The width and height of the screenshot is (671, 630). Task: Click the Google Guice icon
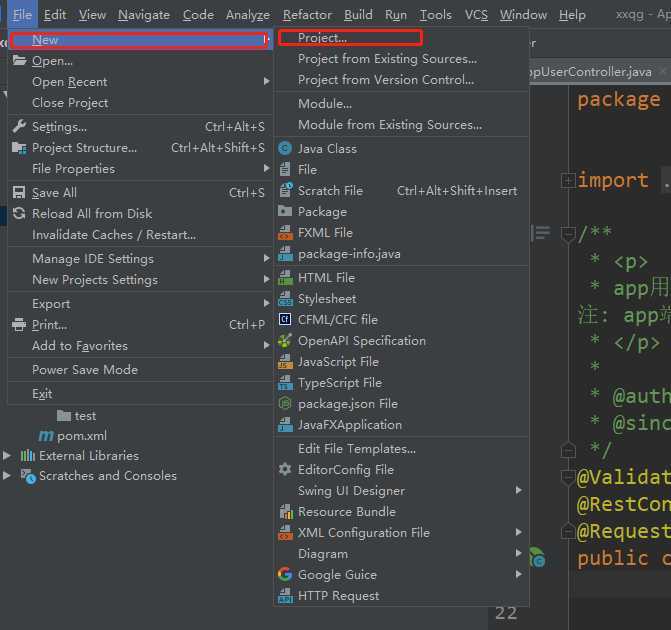click(285, 574)
